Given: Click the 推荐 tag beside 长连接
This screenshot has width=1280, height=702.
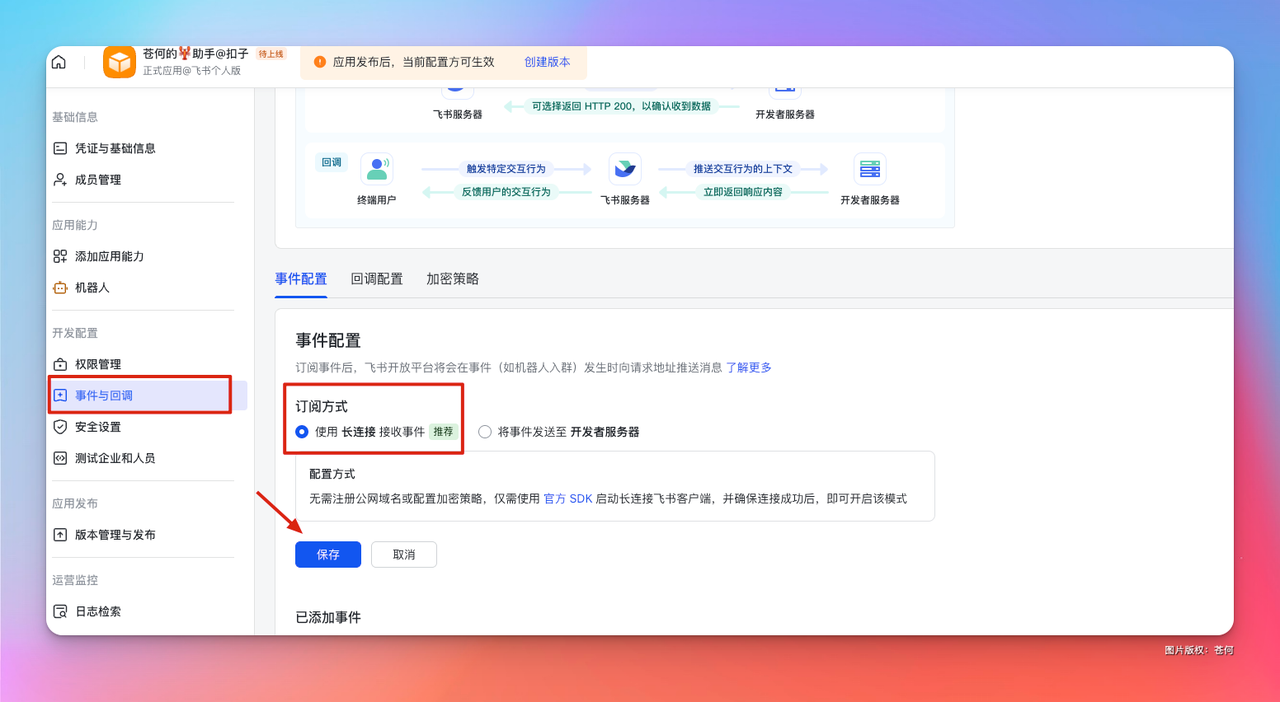Looking at the screenshot, I should (x=443, y=432).
